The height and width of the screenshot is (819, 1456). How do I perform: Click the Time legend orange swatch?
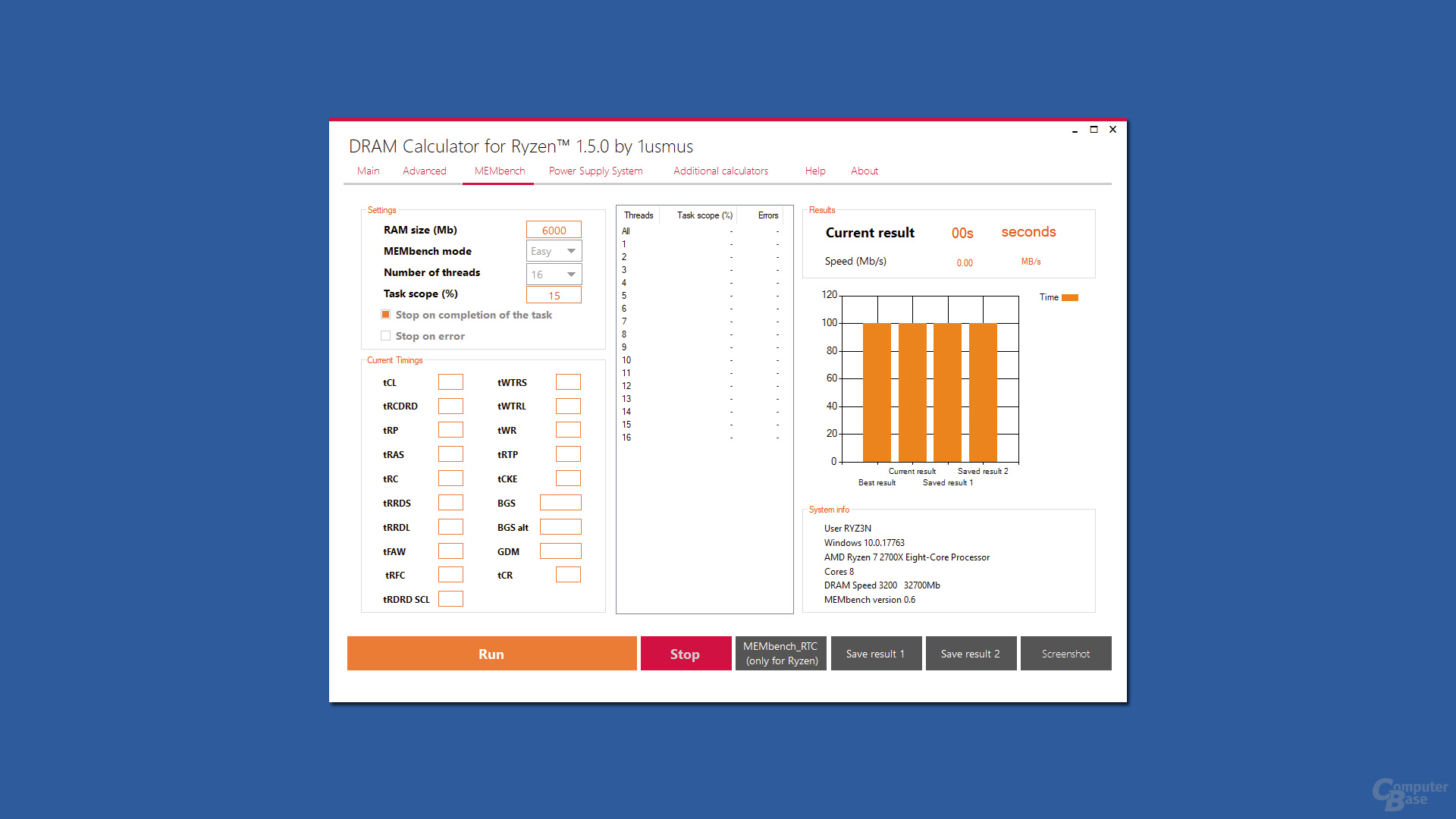click(1069, 297)
